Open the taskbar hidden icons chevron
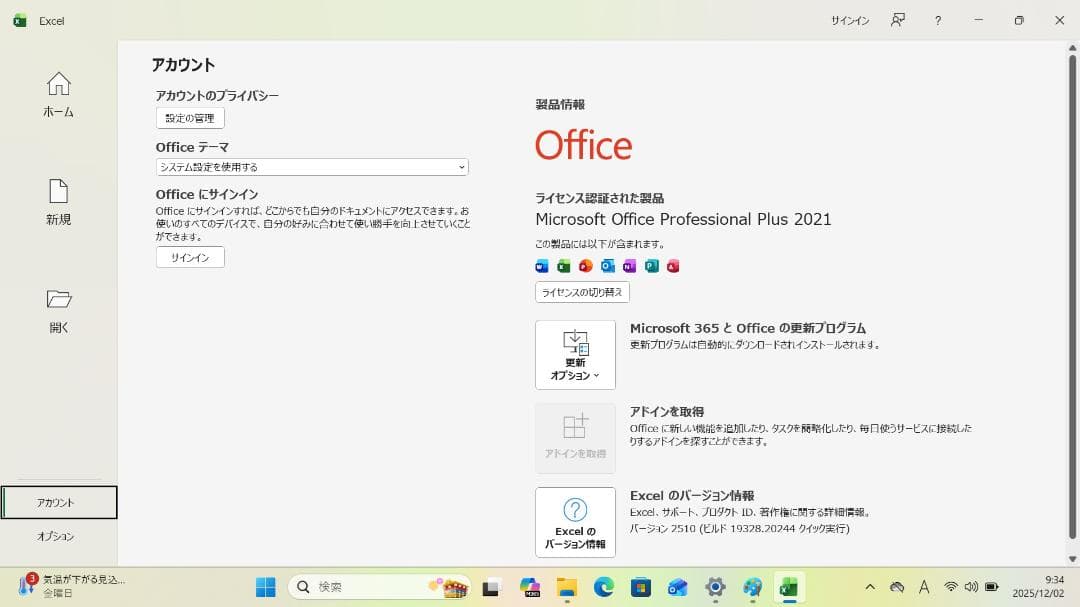Screen dimensions: 1080x607 [869, 587]
